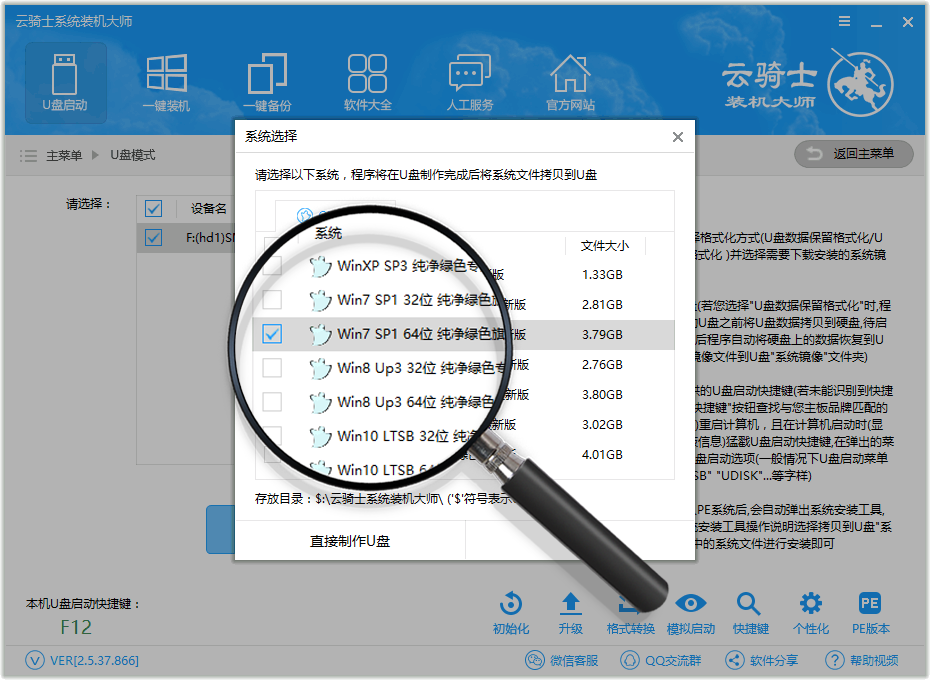This screenshot has width=930, height=680.
Task: Uncheck the F:(hd1) device checkbox
Action: 153,237
